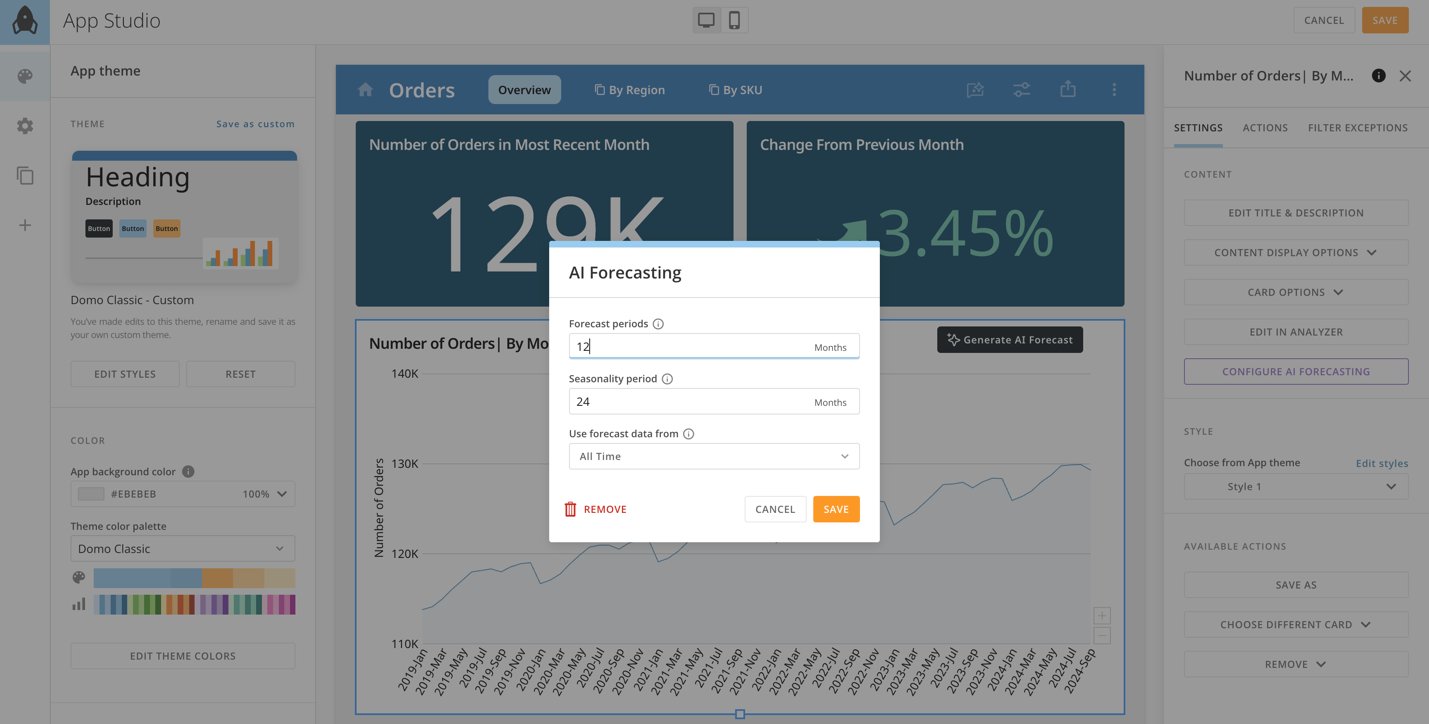Select the By Region tab
This screenshot has height=724, width=1429.
pyautogui.click(x=629, y=90)
